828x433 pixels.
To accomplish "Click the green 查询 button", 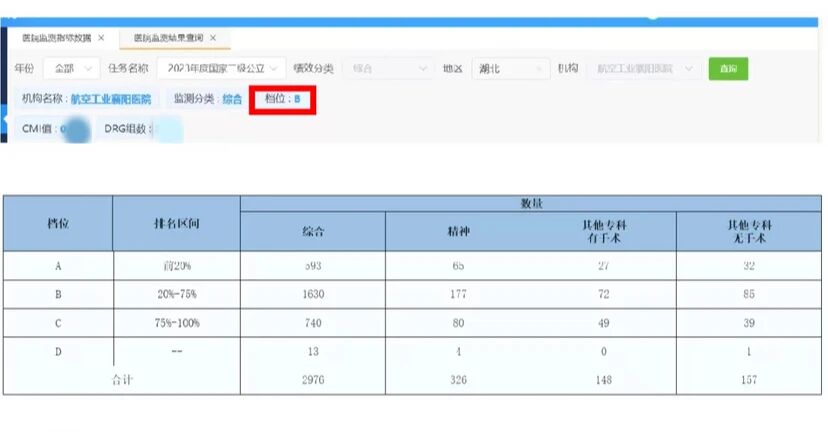I will coord(728,69).
